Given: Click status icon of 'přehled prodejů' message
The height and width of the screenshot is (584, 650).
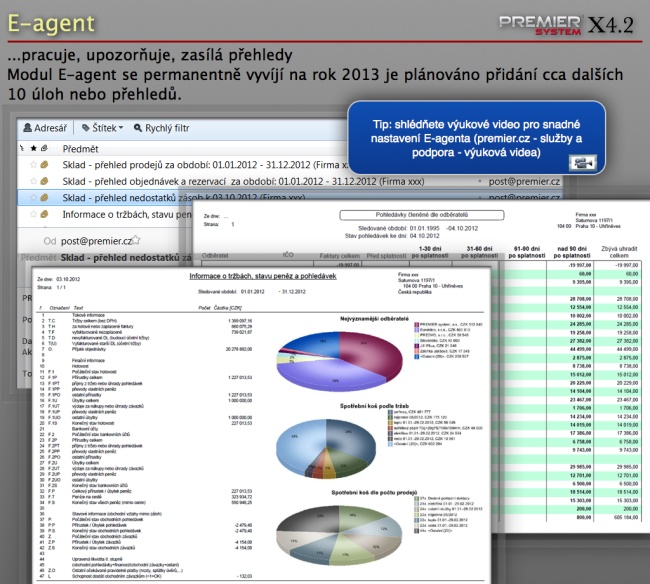Looking at the screenshot, I should [44, 165].
